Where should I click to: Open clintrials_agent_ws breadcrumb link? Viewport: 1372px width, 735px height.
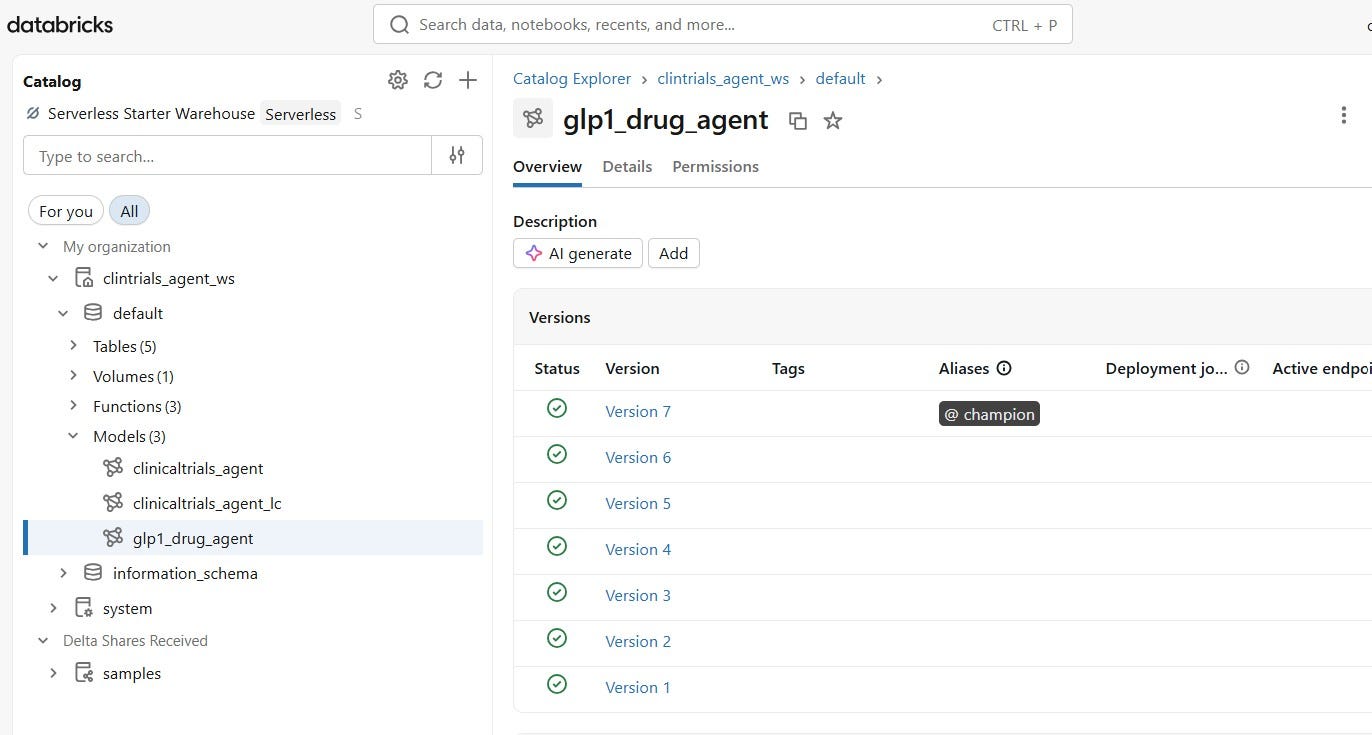723,79
